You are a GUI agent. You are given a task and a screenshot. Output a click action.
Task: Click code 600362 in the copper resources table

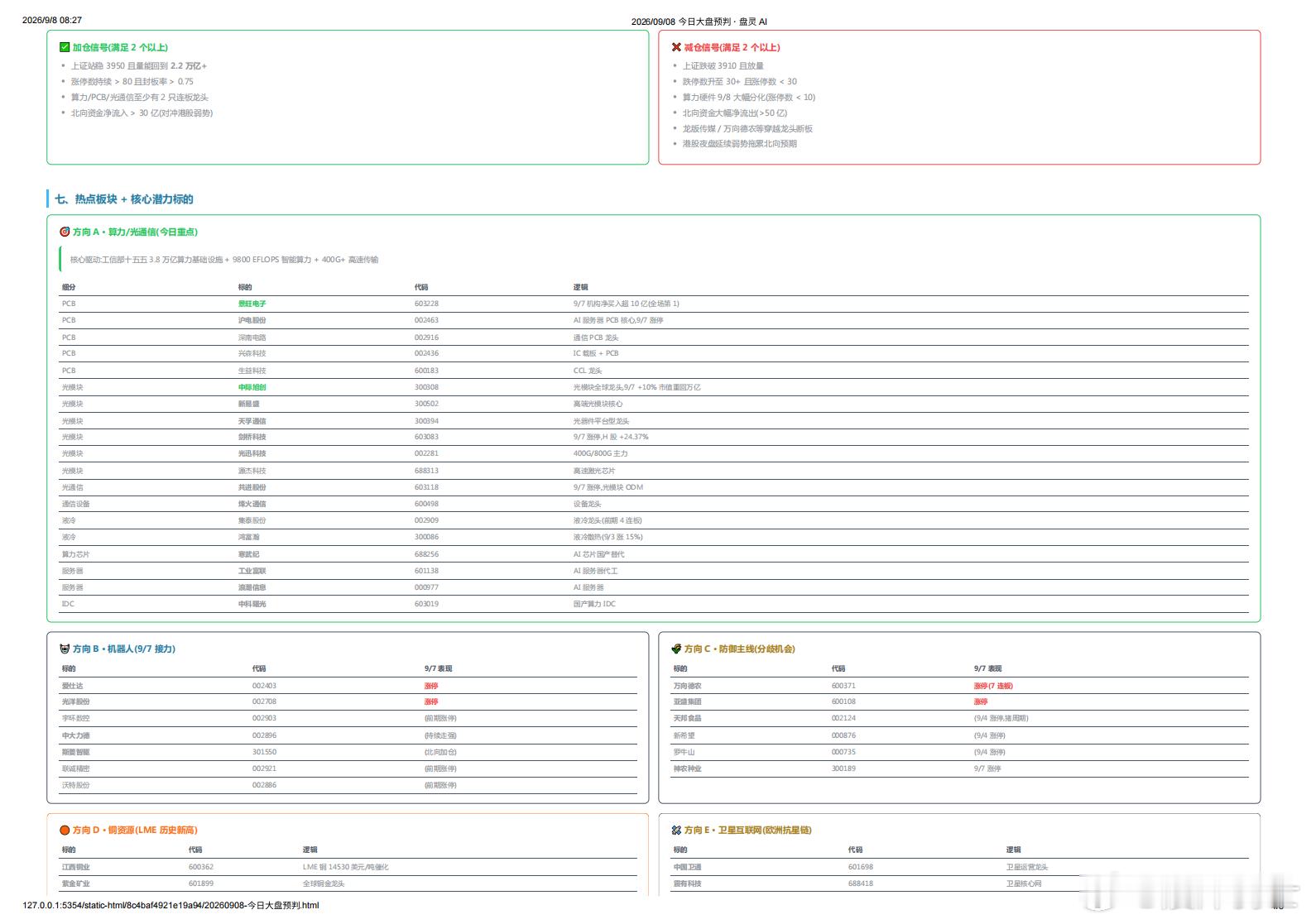[200, 867]
